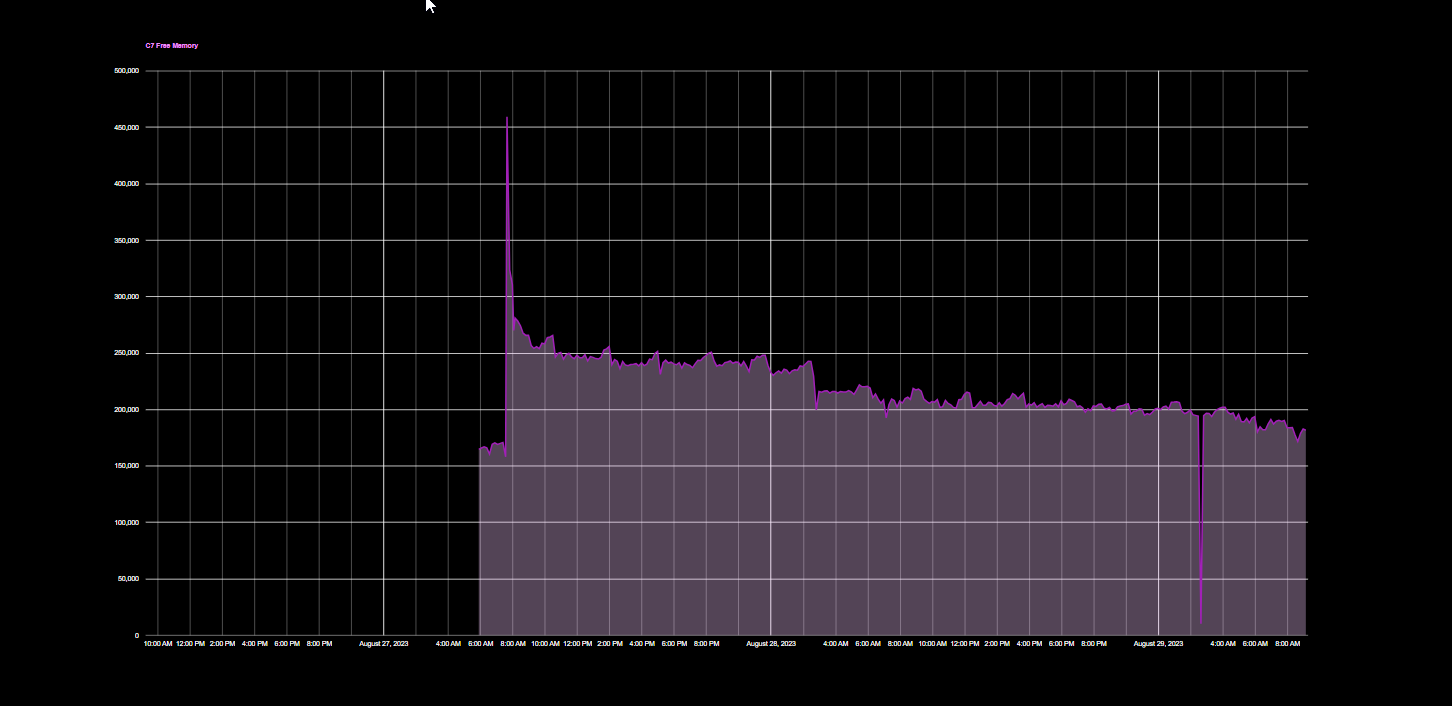Pick the 250,000 y-axis label
Image resolution: width=1452 pixels, height=706 pixels.
[127, 354]
